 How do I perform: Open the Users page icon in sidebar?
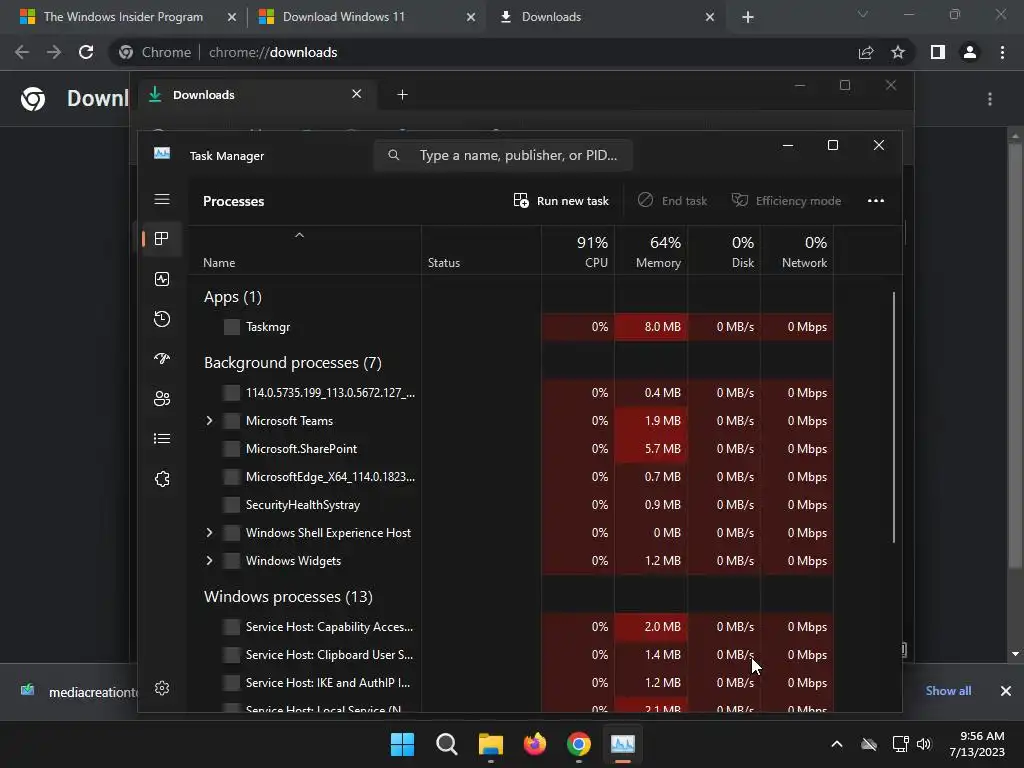[162, 398]
